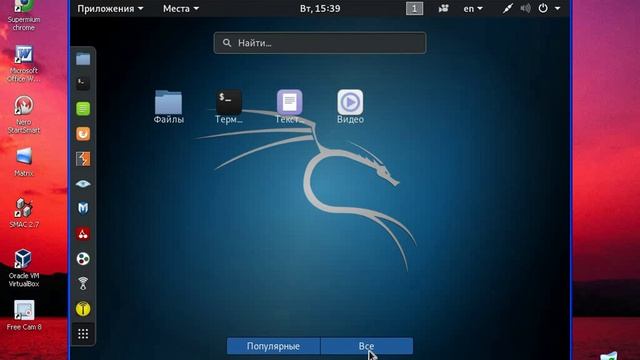Click the network status icon in top bar
Viewport: 640px width, 360px height.
click(x=507, y=9)
